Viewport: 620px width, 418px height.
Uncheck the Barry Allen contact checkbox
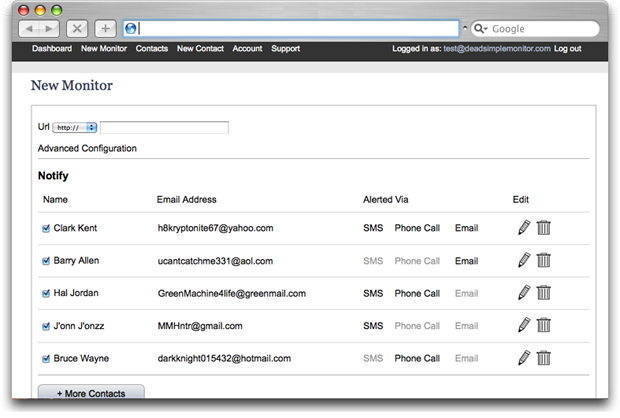point(46,261)
